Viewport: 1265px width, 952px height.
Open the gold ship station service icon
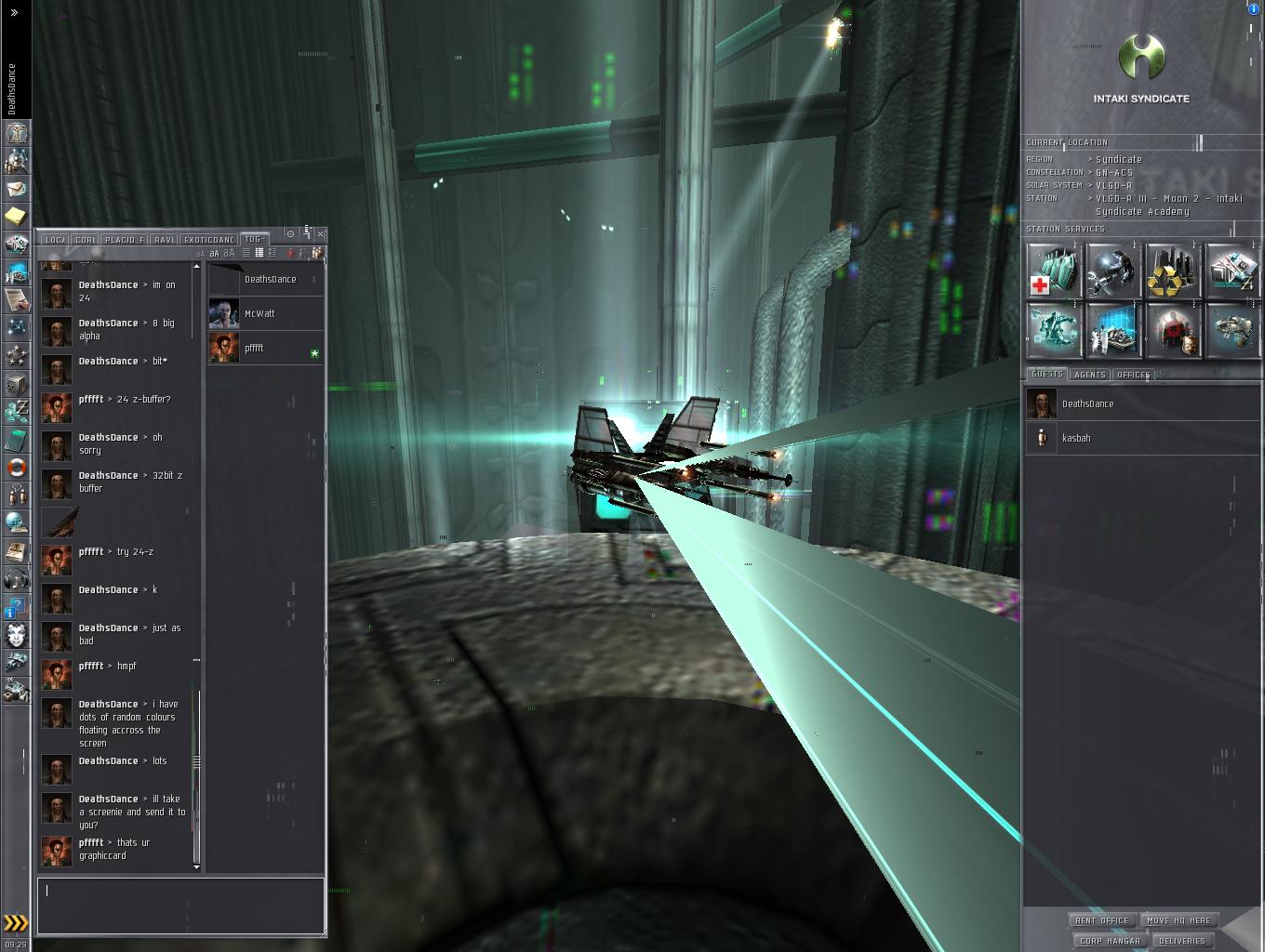pos(1233,330)
